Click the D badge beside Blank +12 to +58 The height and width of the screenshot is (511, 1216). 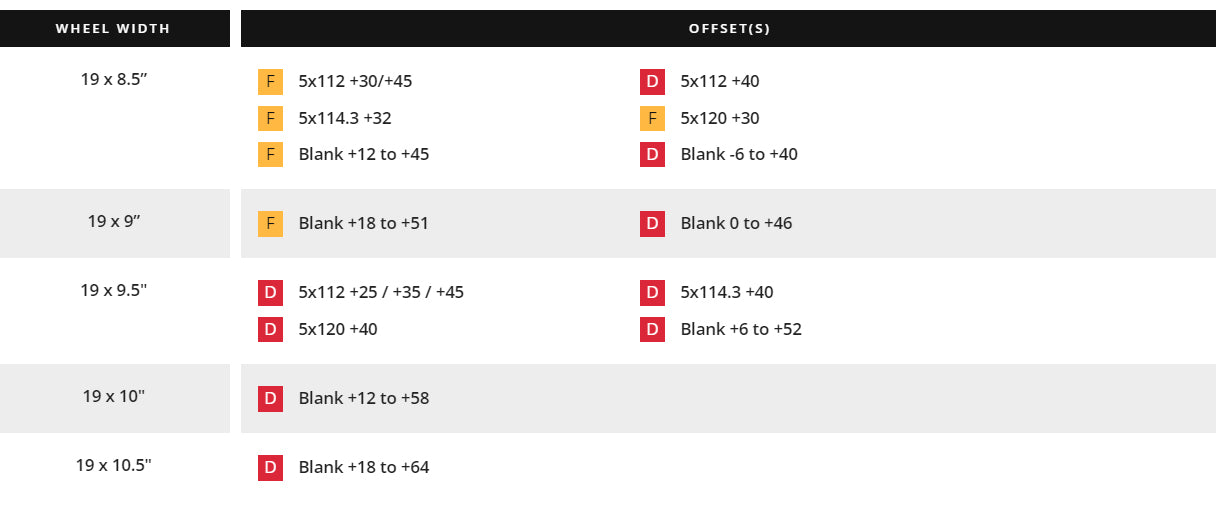coord(270,399)
